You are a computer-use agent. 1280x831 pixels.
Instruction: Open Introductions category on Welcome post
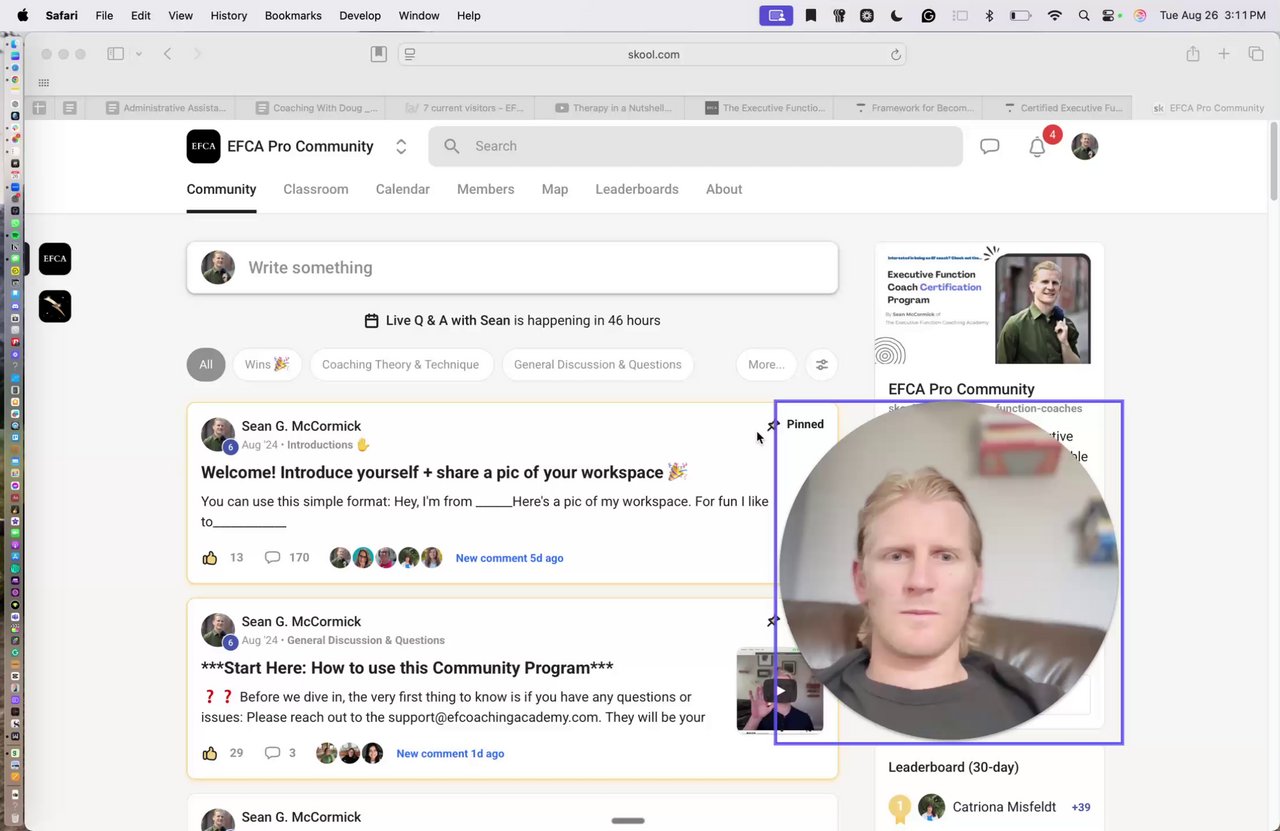[328, 445]
